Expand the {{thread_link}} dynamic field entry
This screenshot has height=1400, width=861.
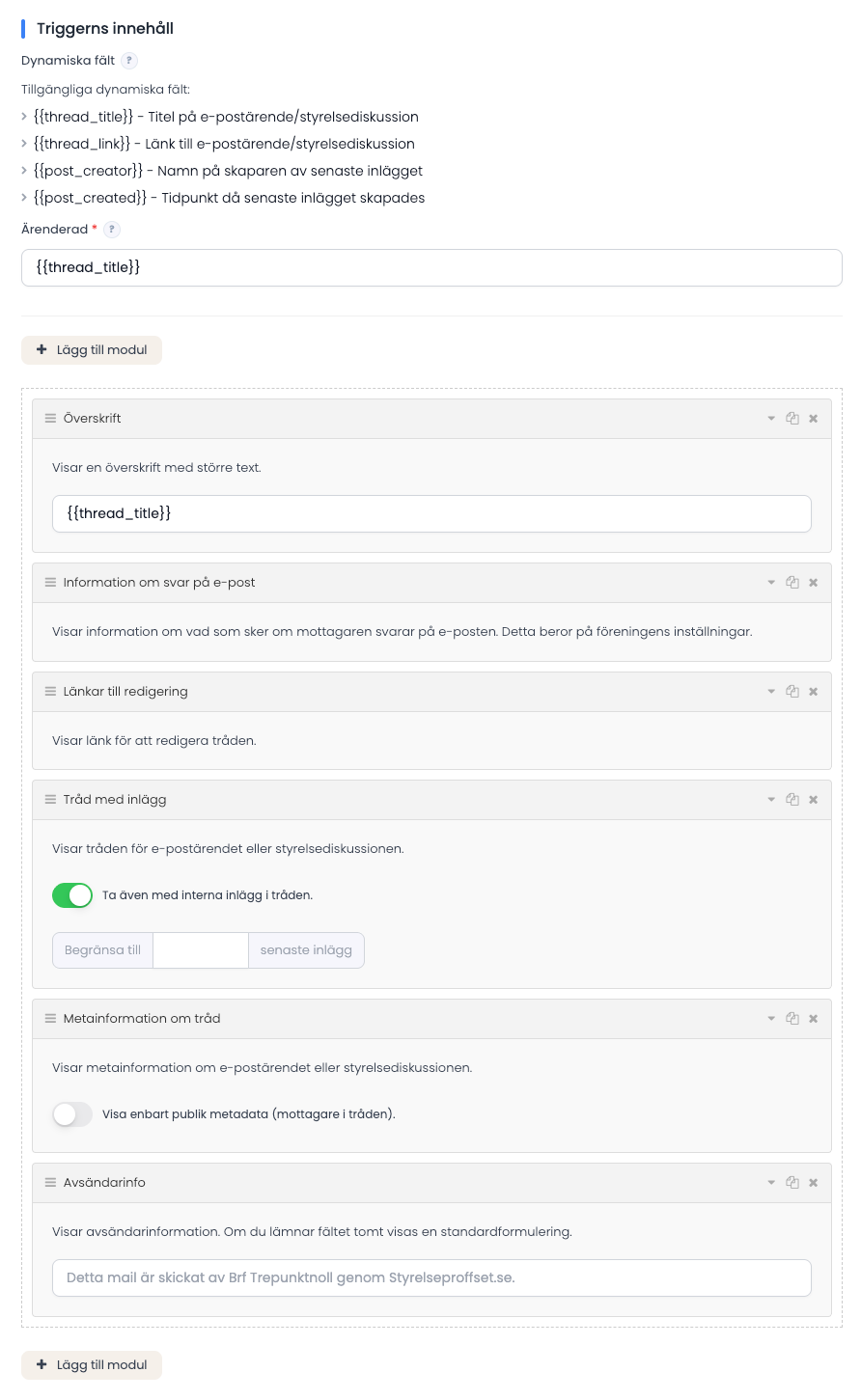[24, 144]
